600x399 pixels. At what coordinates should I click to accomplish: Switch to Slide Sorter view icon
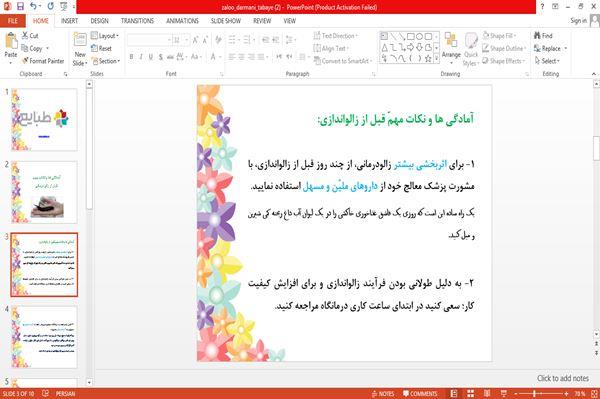pos(470,394)
